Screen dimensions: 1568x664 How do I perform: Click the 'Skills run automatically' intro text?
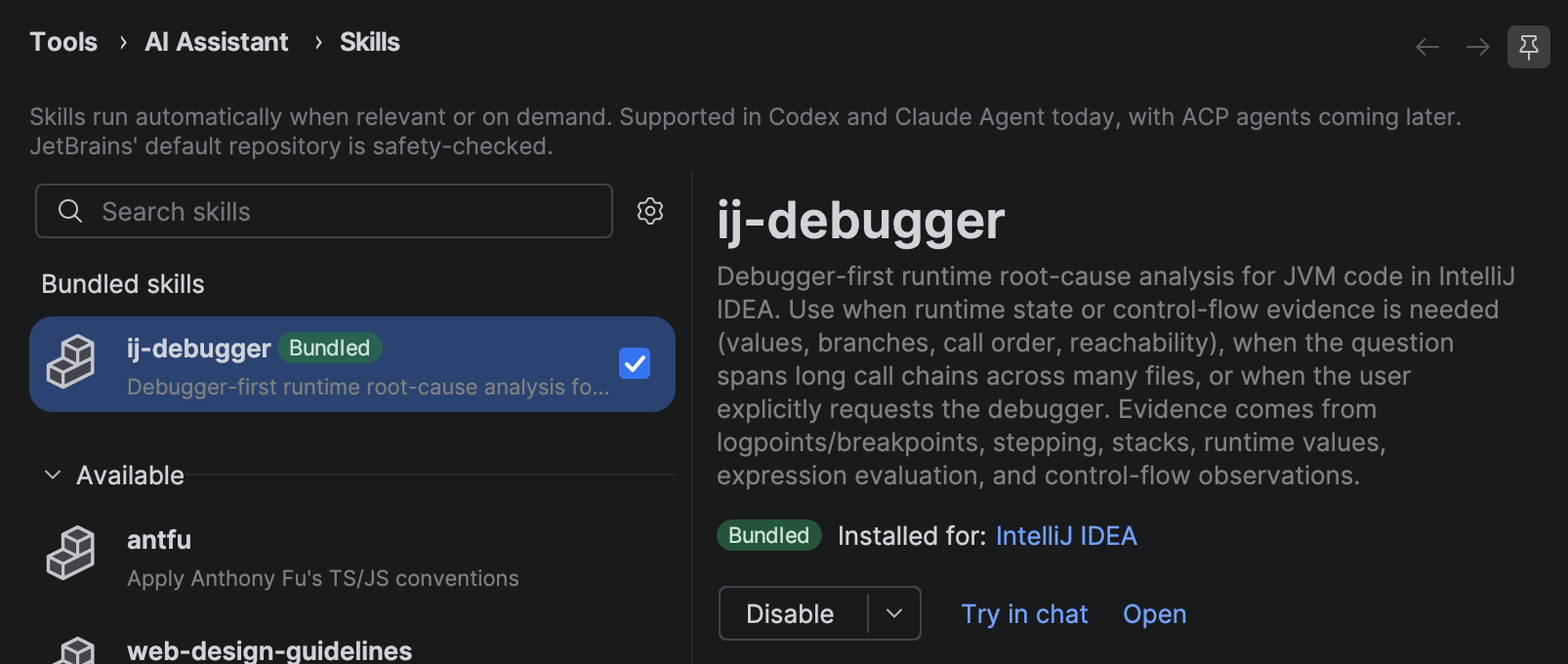point(745,131)
